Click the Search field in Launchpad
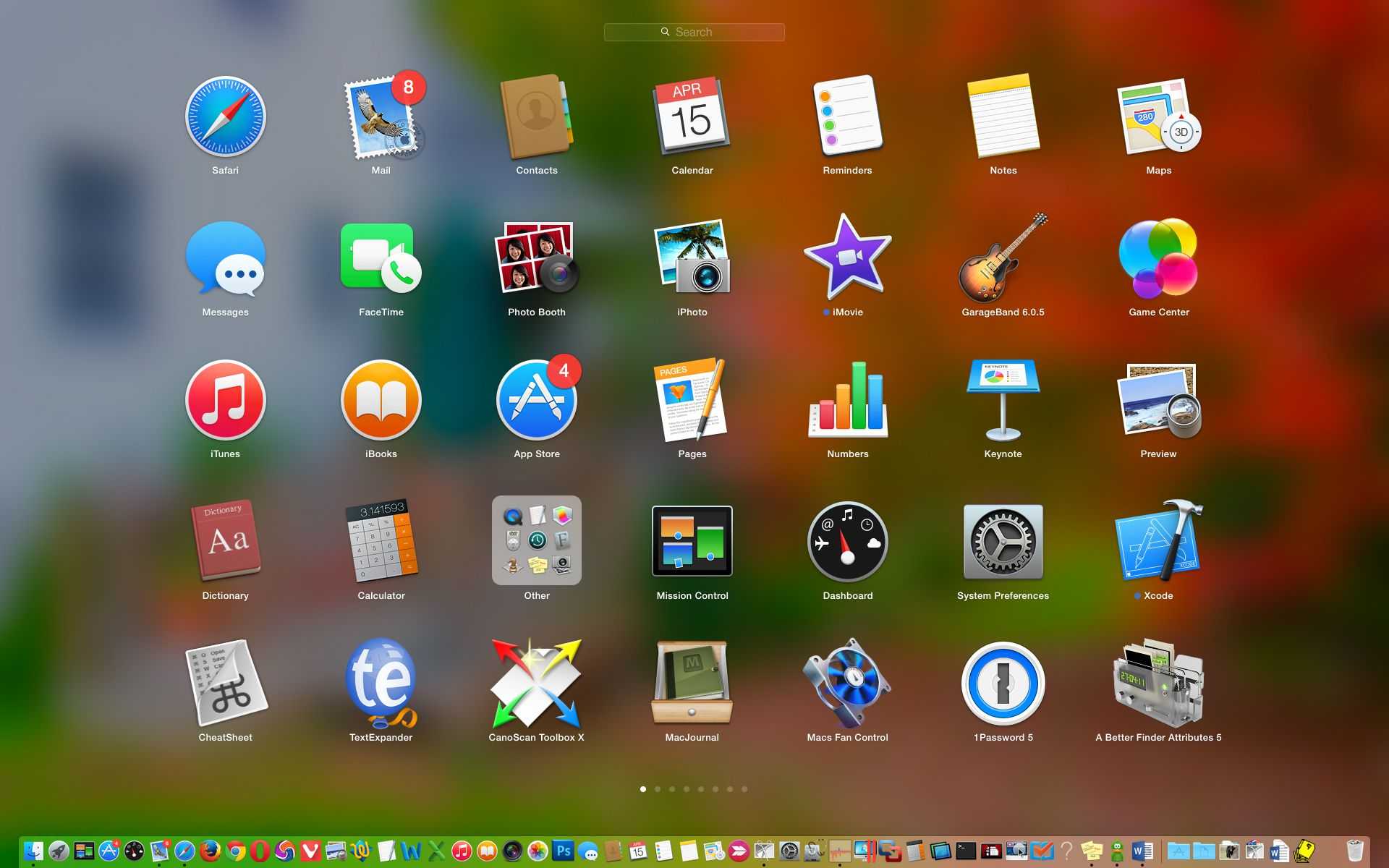The width and height of the screenshot is (1389, 868). (x=694, y=32)
